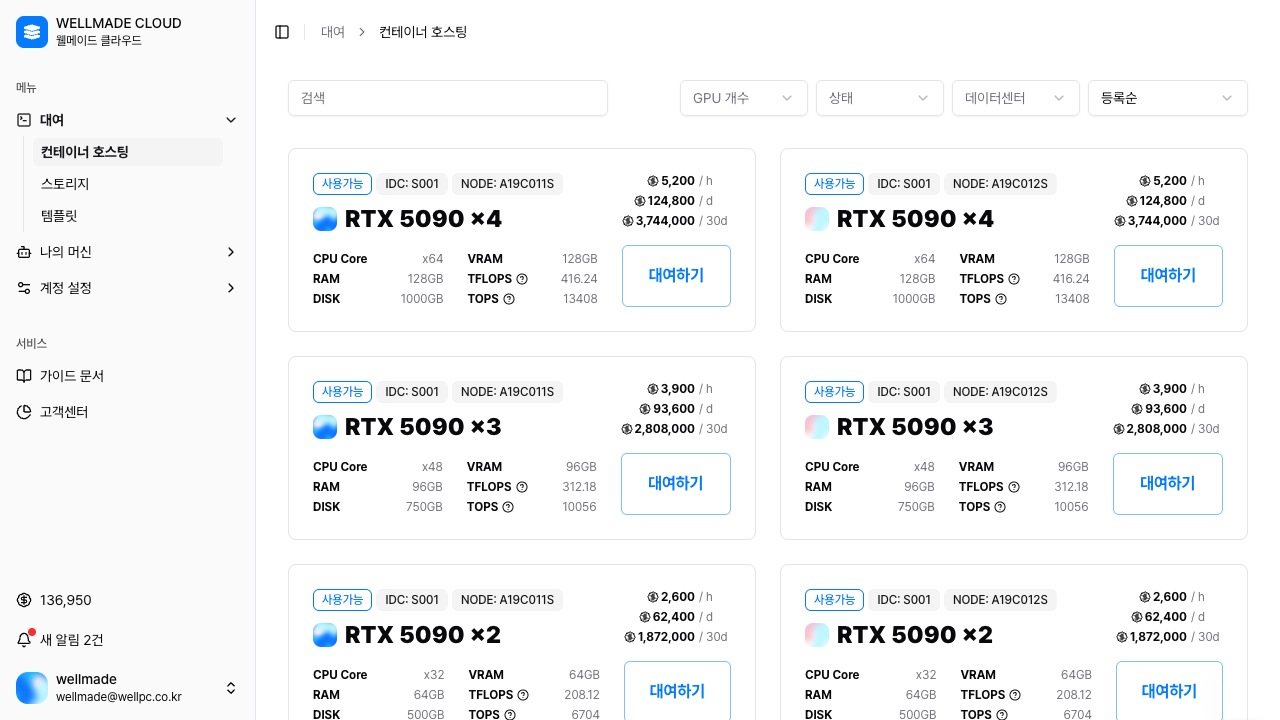The width and height of the screenshot is (1280, 720).
Task: Click TFLOPS help icon on A19C011S ×4 card
Action: click(x=522, y=279)
